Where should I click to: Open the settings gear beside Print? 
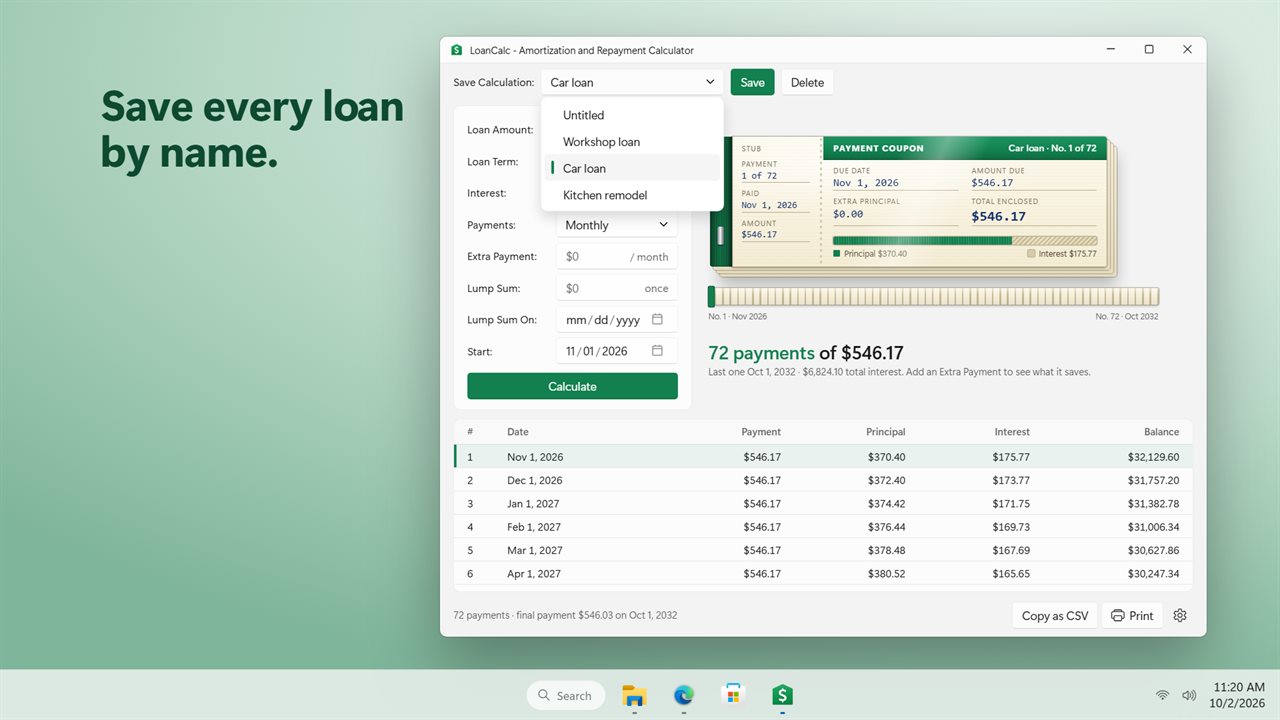(x=1180, y=616)
